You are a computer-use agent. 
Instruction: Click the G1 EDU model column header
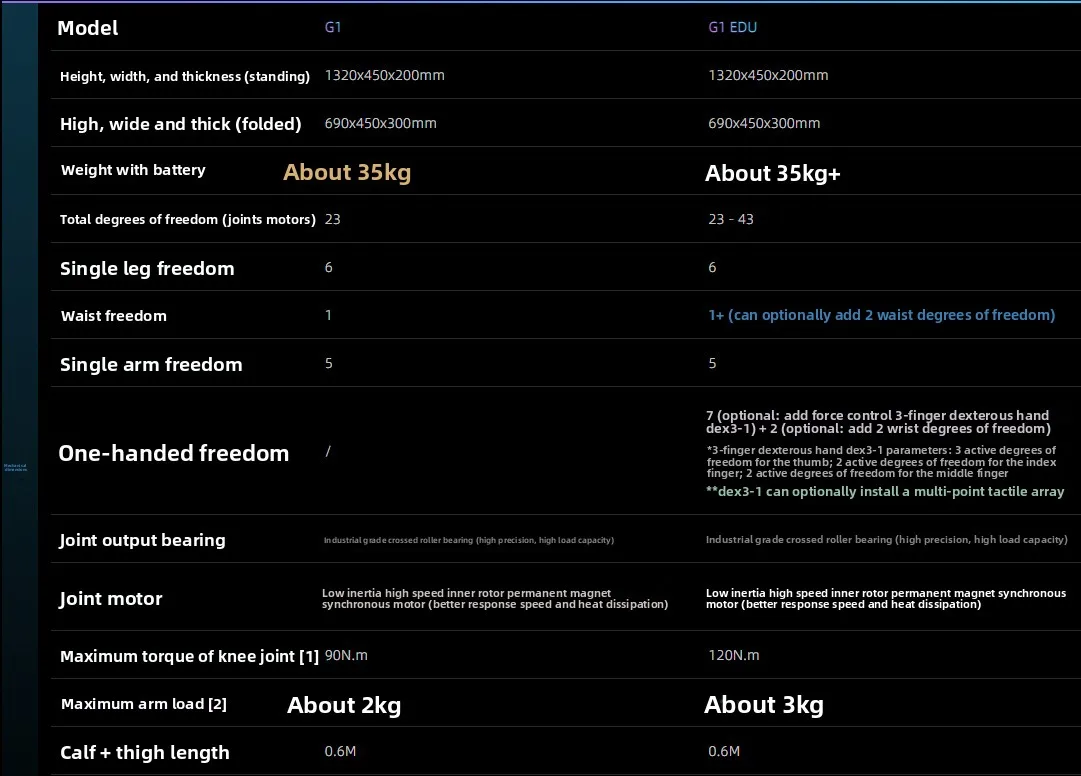[732, 28]
